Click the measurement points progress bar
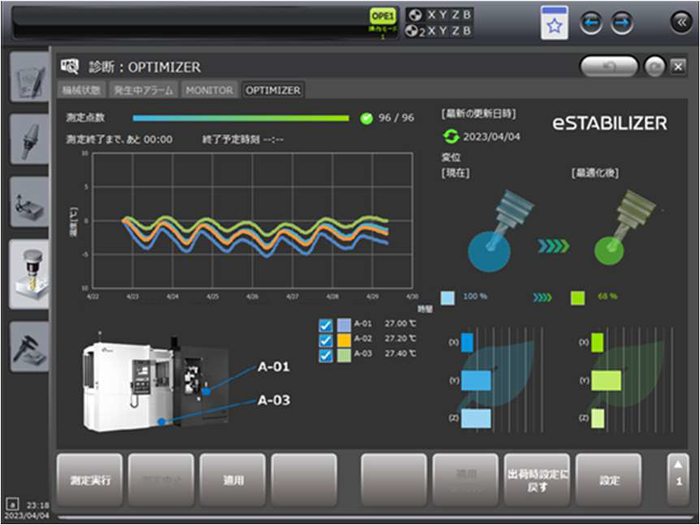The width and height of the screenshot is (700, 525). 242,118
